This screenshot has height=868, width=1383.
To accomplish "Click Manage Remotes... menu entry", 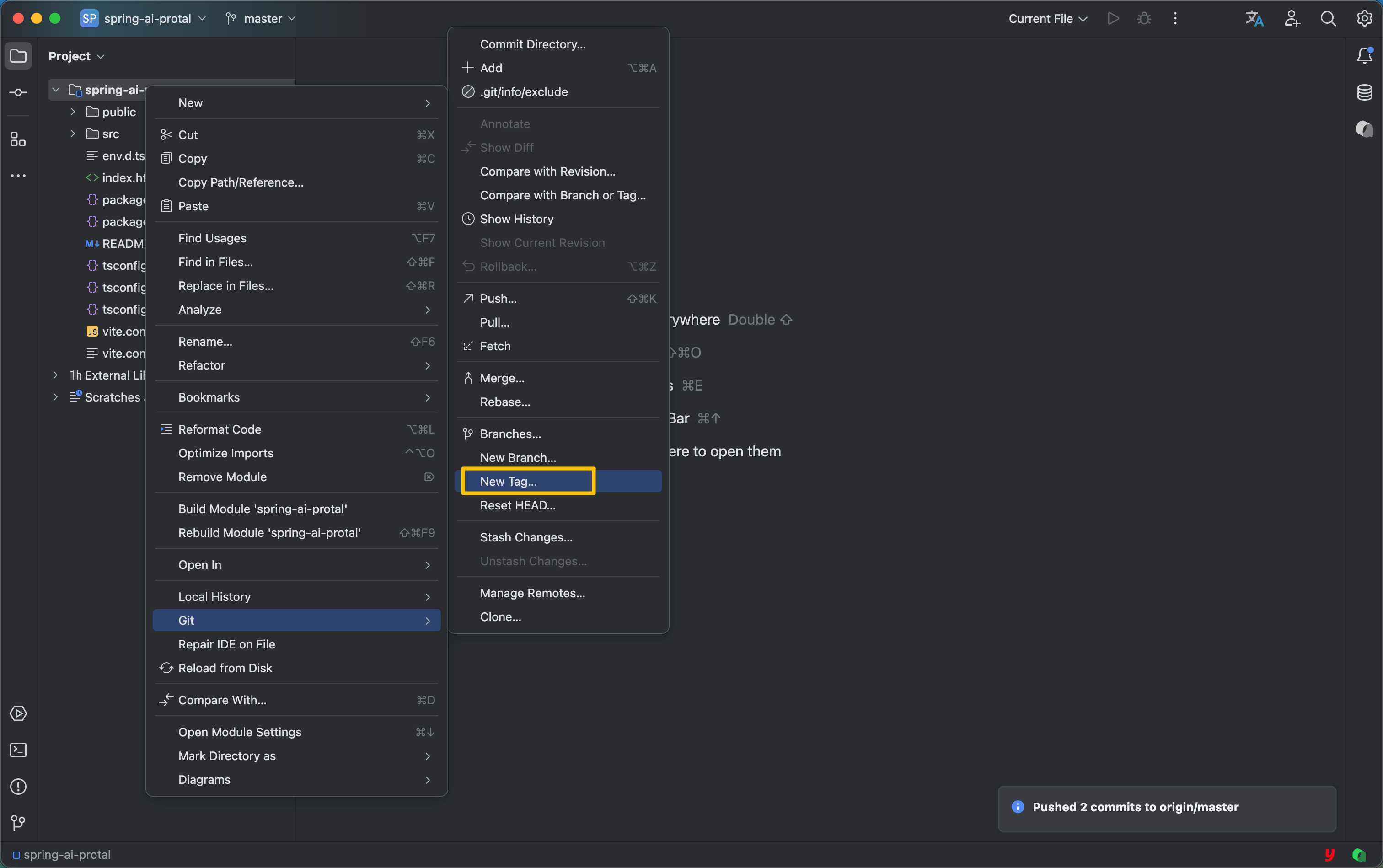I will pyautogui.click(x=532, y=593).
